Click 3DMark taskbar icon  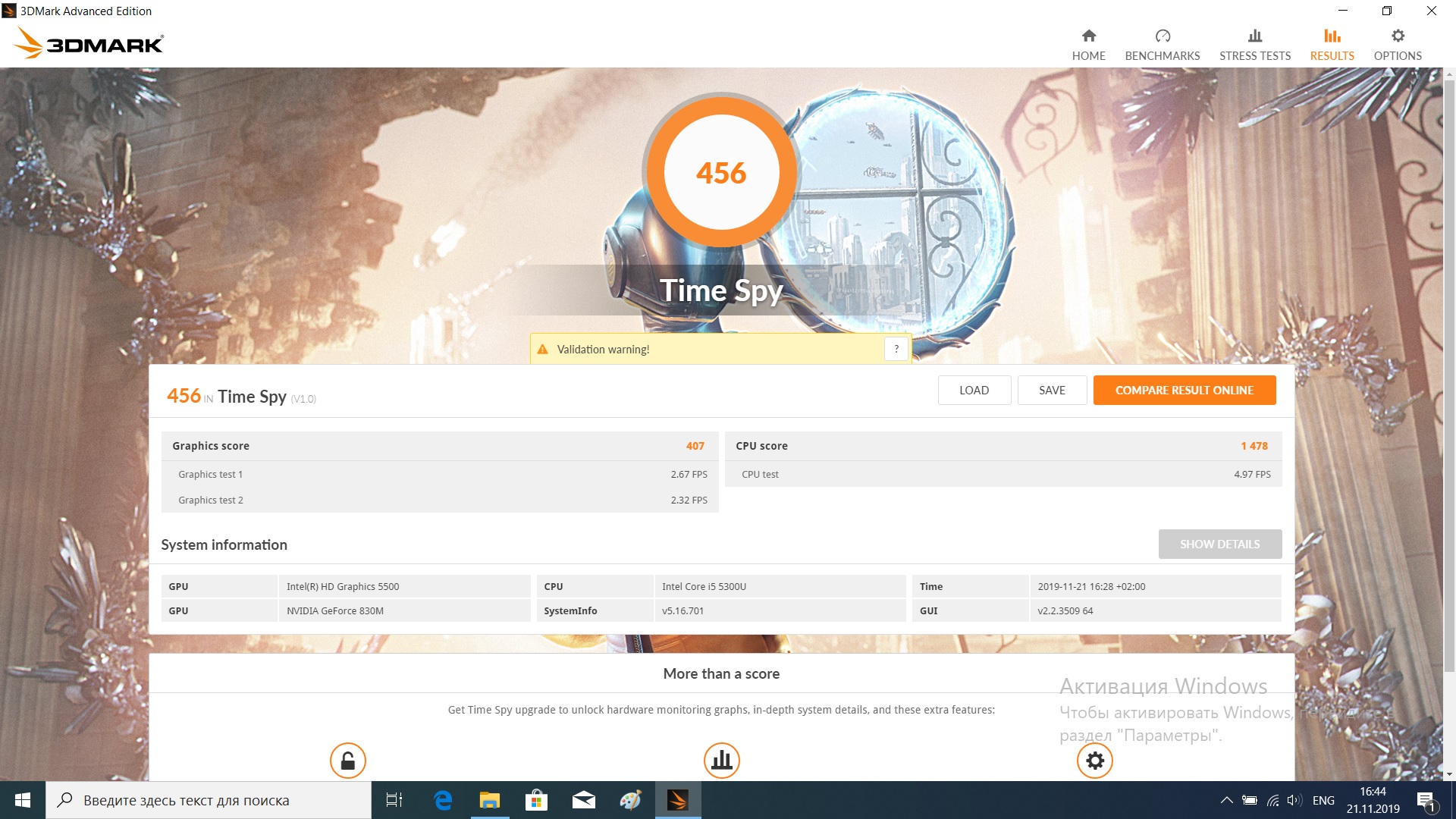point(677,800)
